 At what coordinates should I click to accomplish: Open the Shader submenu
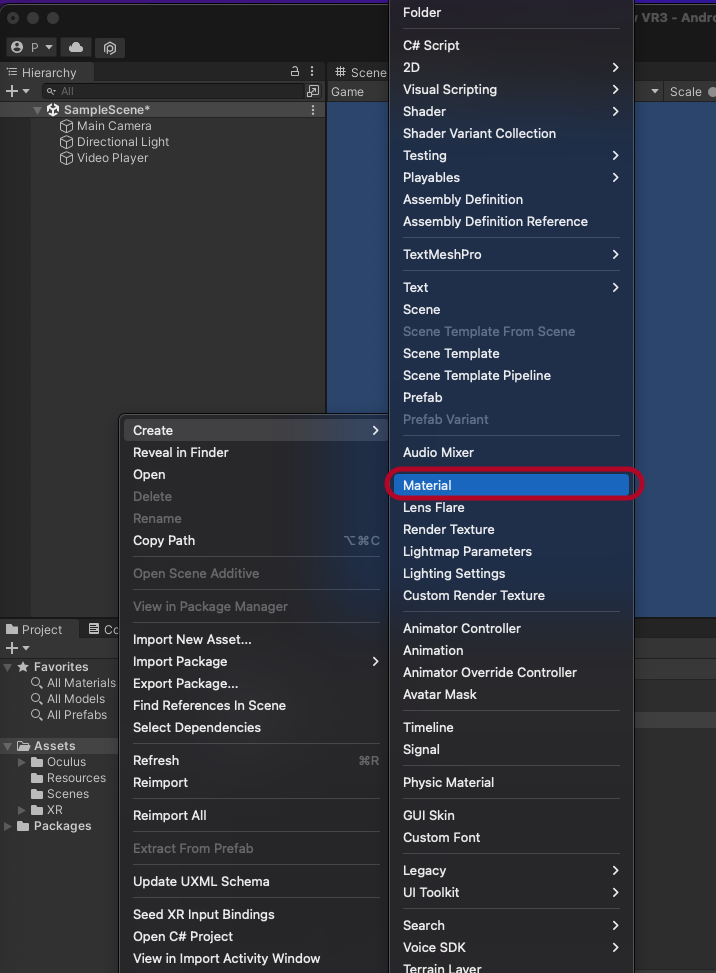point(511,112)
